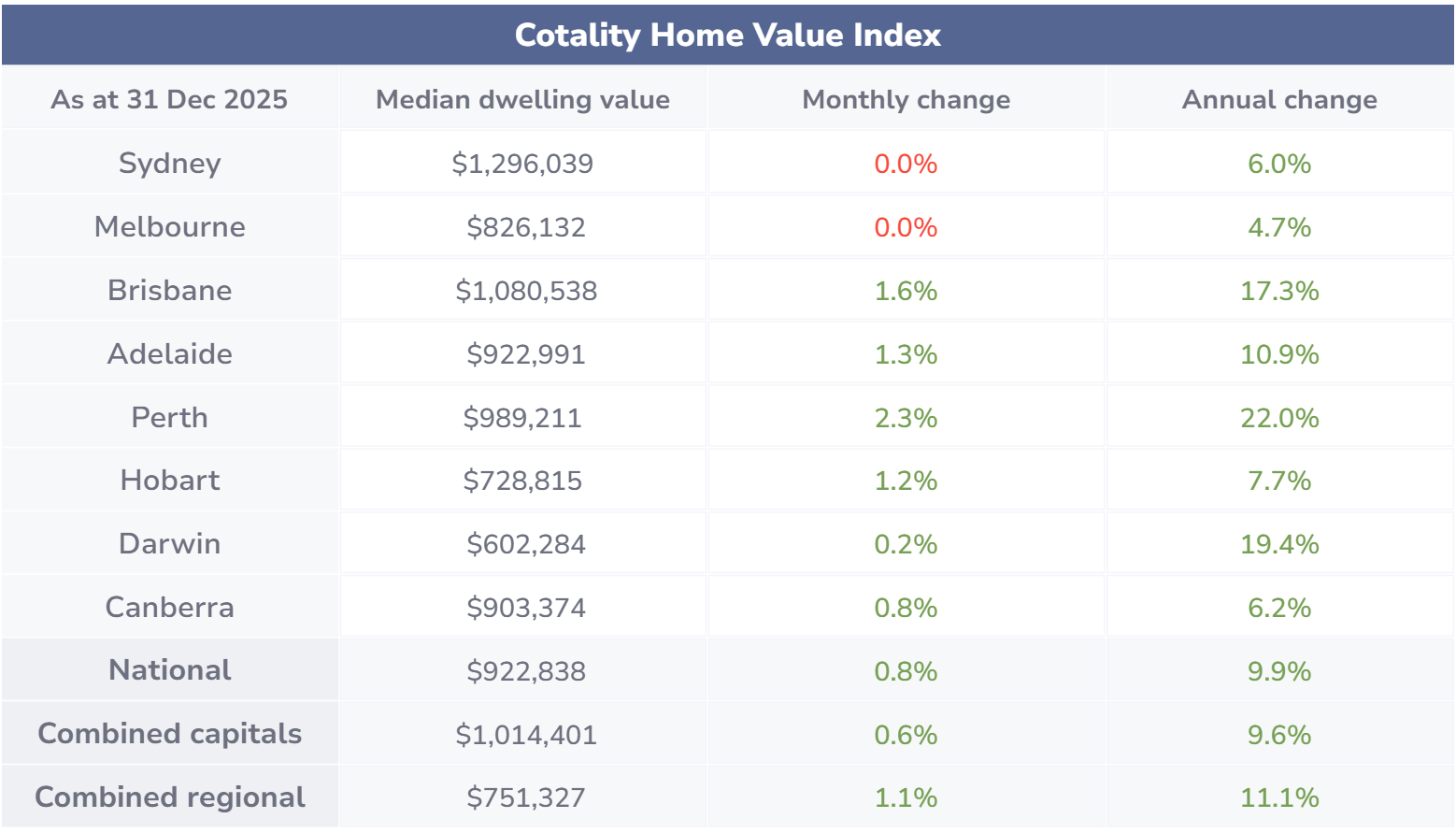The width and height of the screenshot is (1456, 833).
Task: Select Canberra's median value $903,374
Action: [x=525, y=608]
